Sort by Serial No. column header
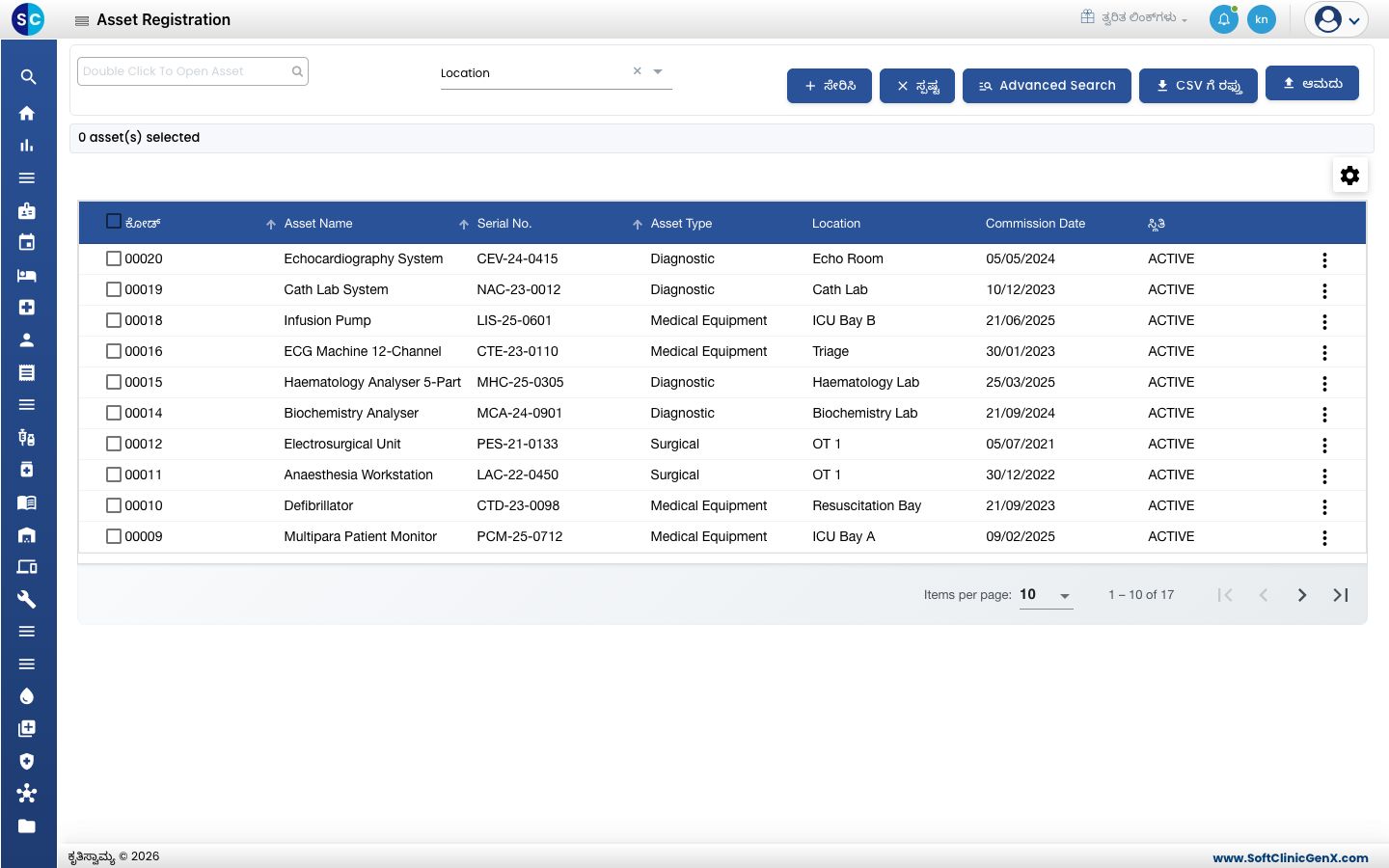This screenshot has height=868, width=1389. click(x=504, y=224)
